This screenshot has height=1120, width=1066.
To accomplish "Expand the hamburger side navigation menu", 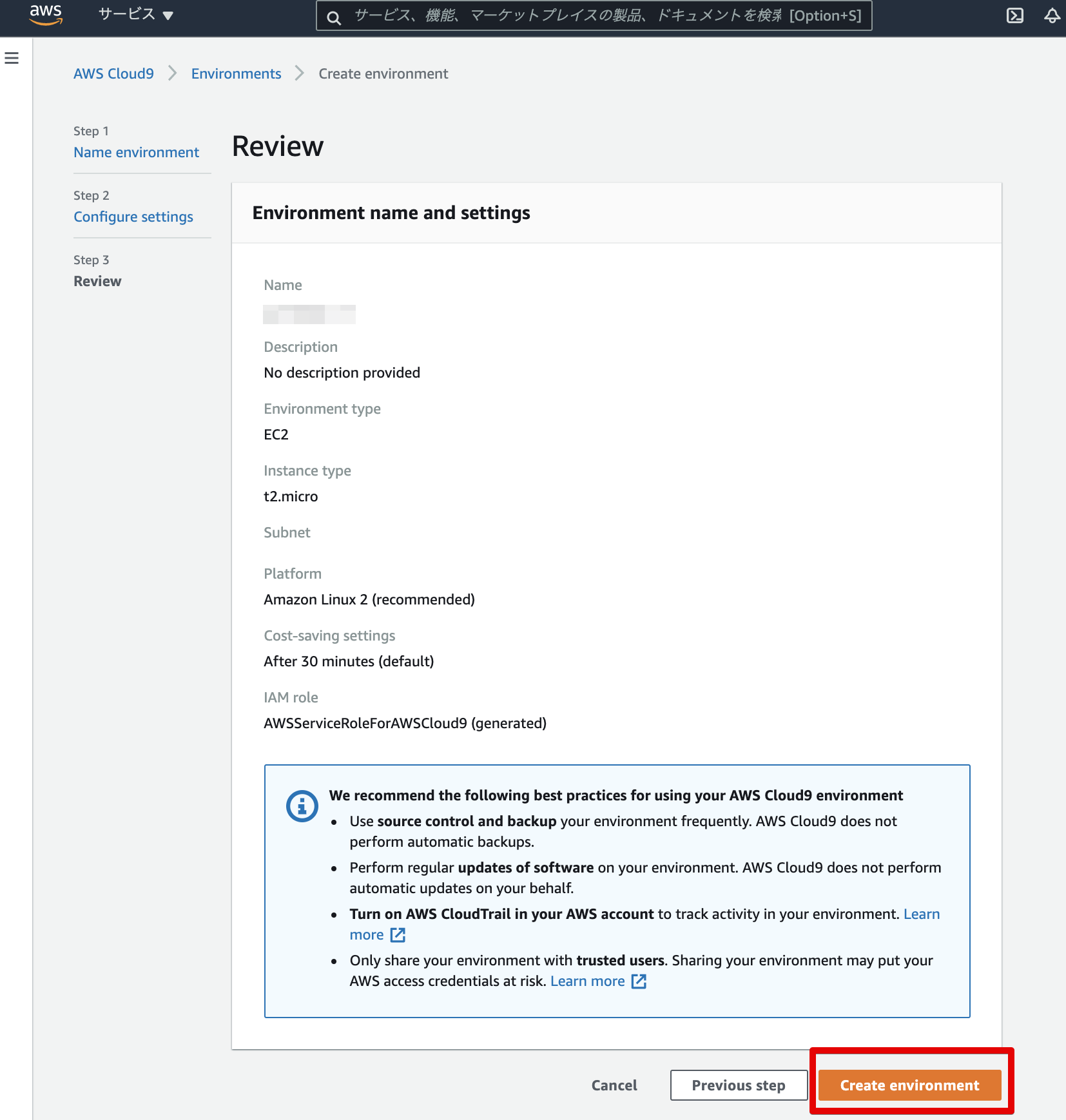I will (12, 58).
